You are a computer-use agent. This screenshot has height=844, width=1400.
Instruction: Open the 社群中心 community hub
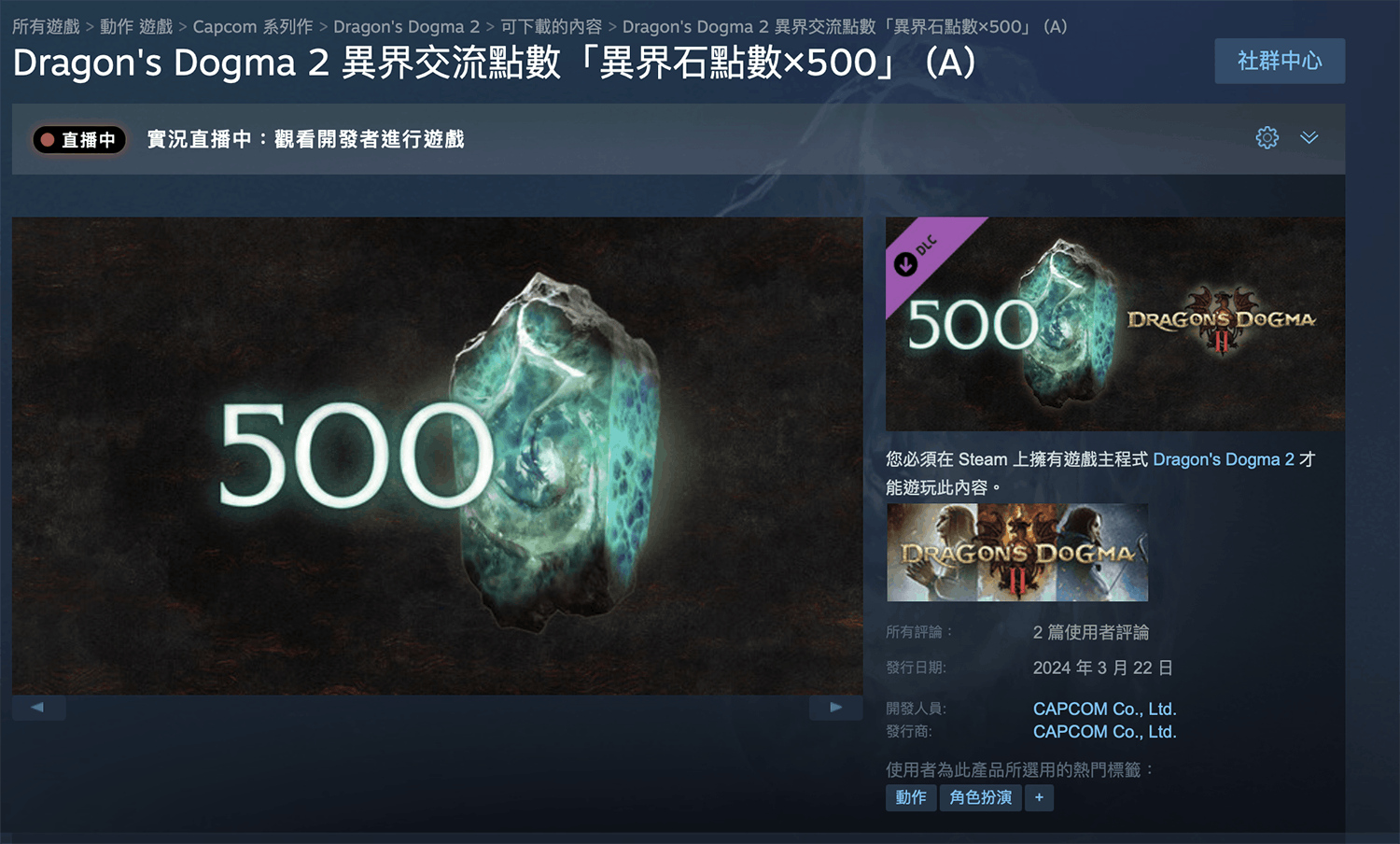(1280, 61)
